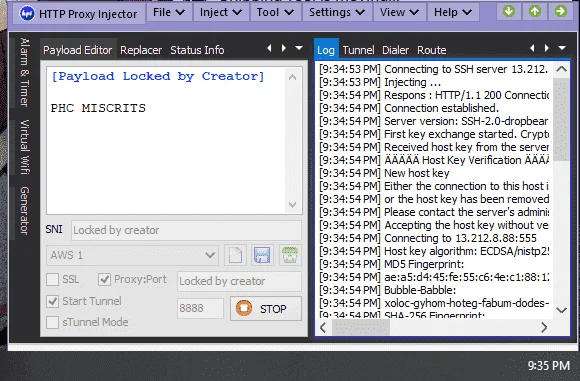The image size is (580, 381).
Task: Open the Settings menu
Action: [x=337, y=13]
